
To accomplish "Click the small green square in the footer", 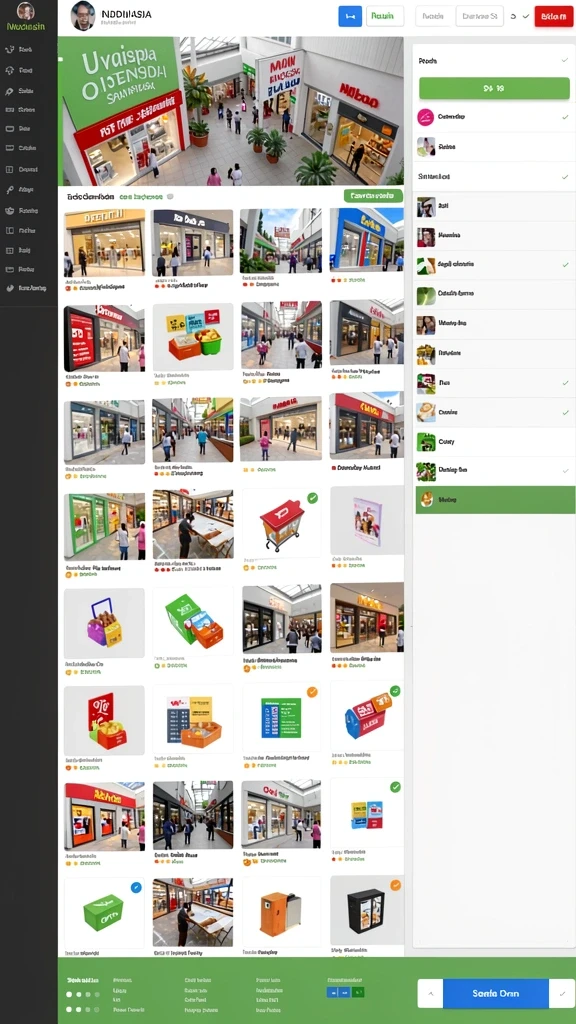I will (x=358, y=992).
